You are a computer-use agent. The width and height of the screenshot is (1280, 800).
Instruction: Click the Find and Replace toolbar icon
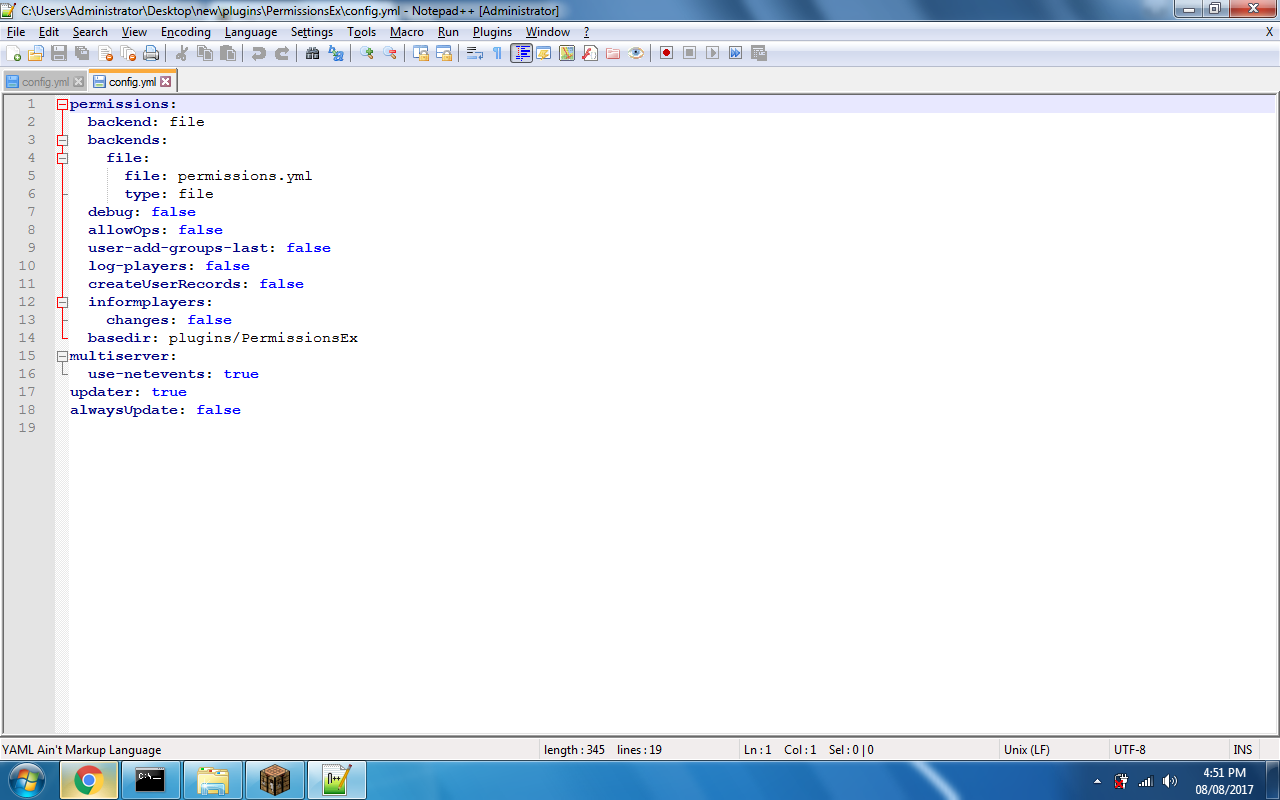tap(336, 53)
